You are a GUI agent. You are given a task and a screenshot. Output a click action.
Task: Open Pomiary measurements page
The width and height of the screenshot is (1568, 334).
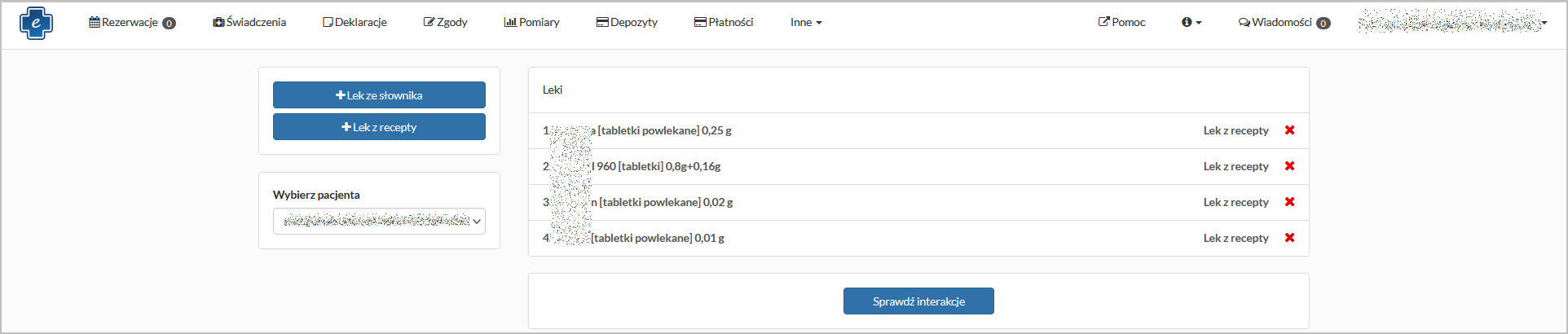pos(531,23)
